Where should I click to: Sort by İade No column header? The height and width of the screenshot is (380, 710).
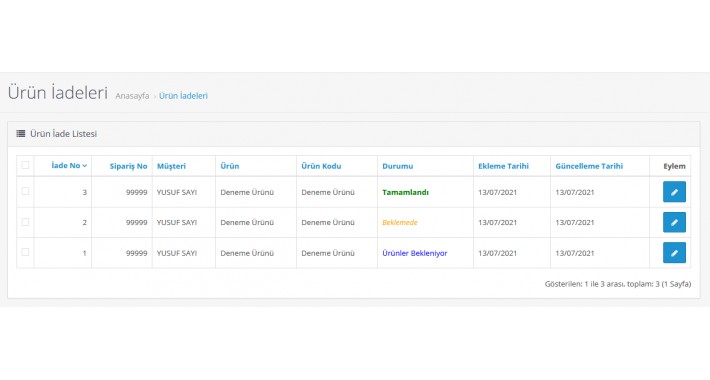point(69,166)
